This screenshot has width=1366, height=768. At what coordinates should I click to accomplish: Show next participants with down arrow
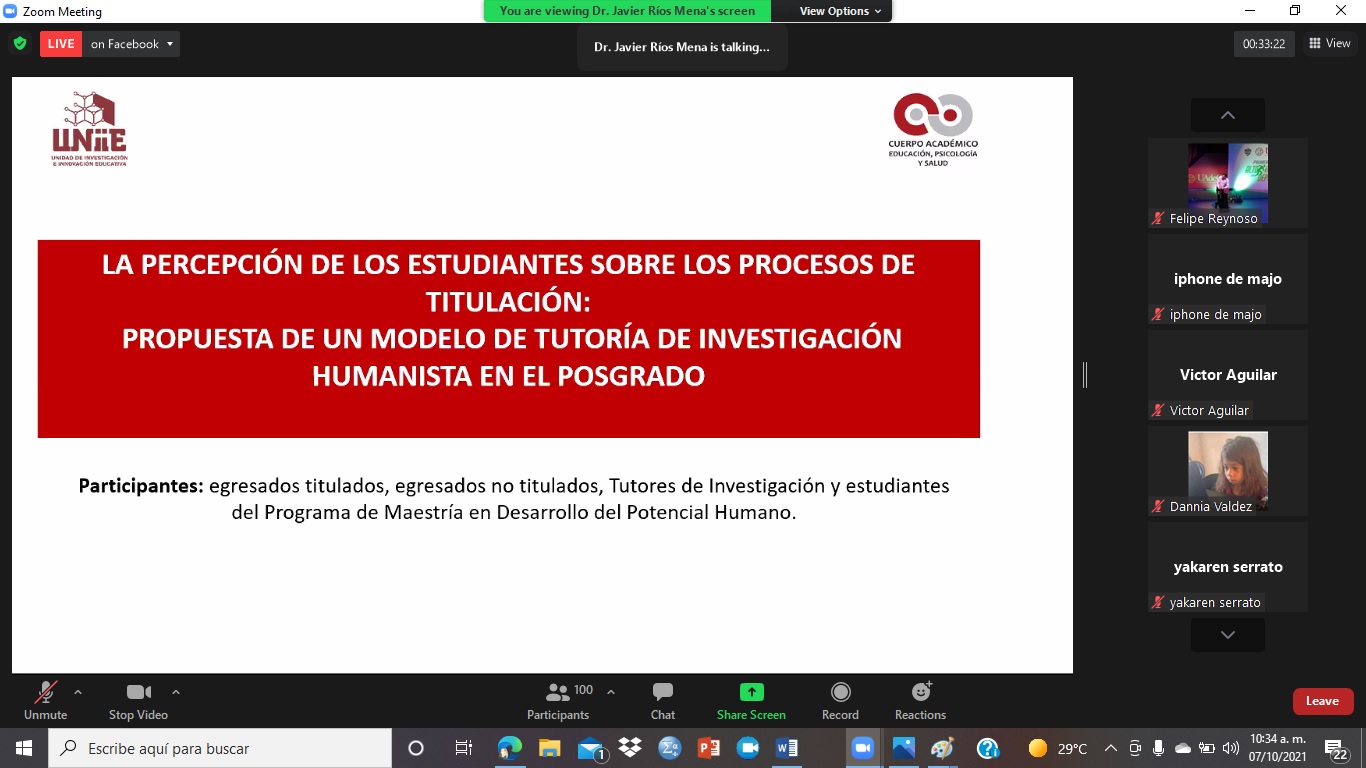(x=1228, y=635)
